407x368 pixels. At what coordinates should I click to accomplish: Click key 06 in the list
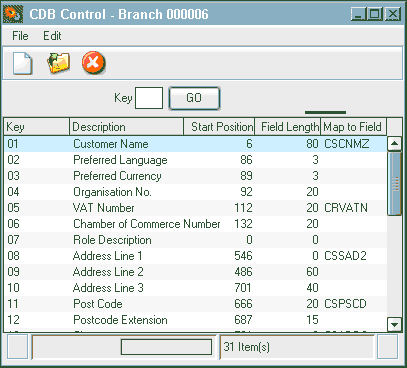[x=13, y=224]
